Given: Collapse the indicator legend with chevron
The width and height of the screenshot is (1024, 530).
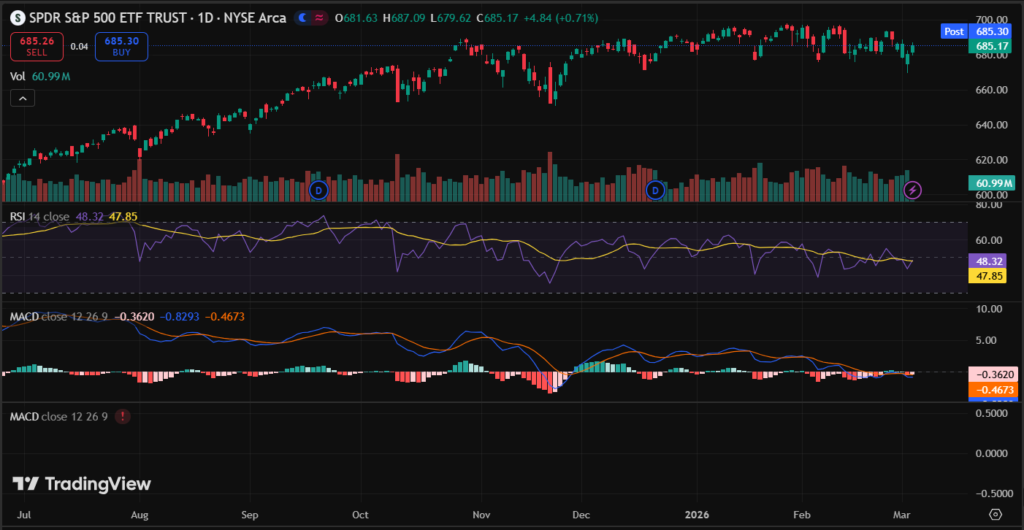Looking at the screenshot, I should click(22, 97).
